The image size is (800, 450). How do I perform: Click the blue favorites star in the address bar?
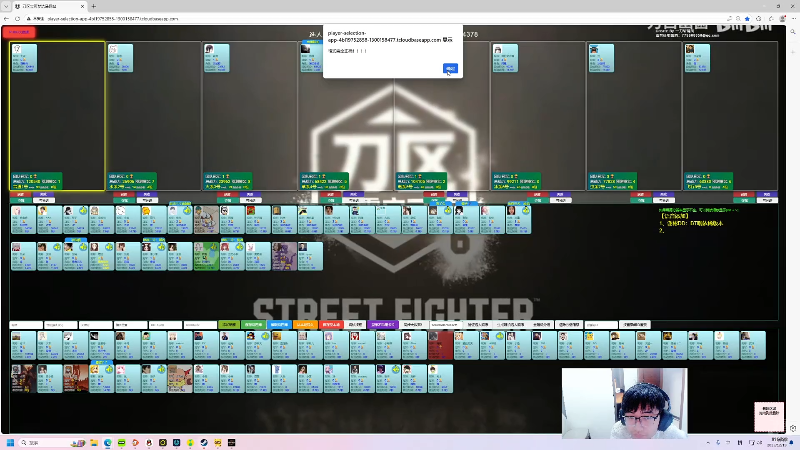pos(747,18)
